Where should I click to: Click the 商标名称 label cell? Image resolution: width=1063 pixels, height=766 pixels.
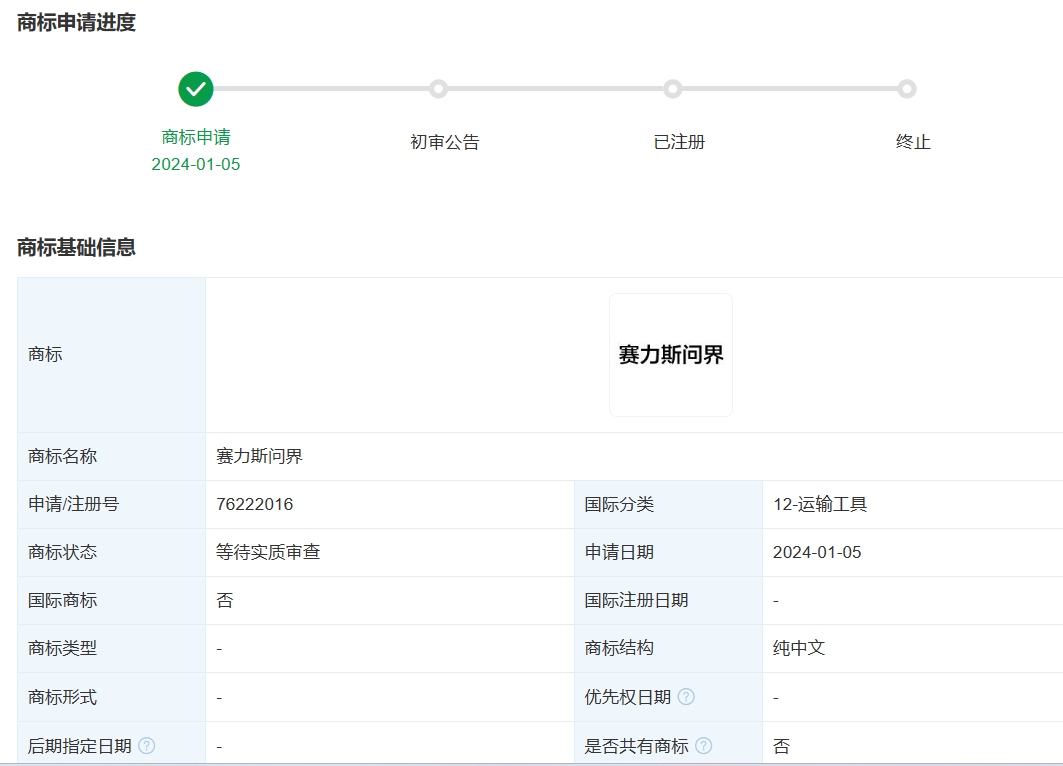[x=111, y=456]
